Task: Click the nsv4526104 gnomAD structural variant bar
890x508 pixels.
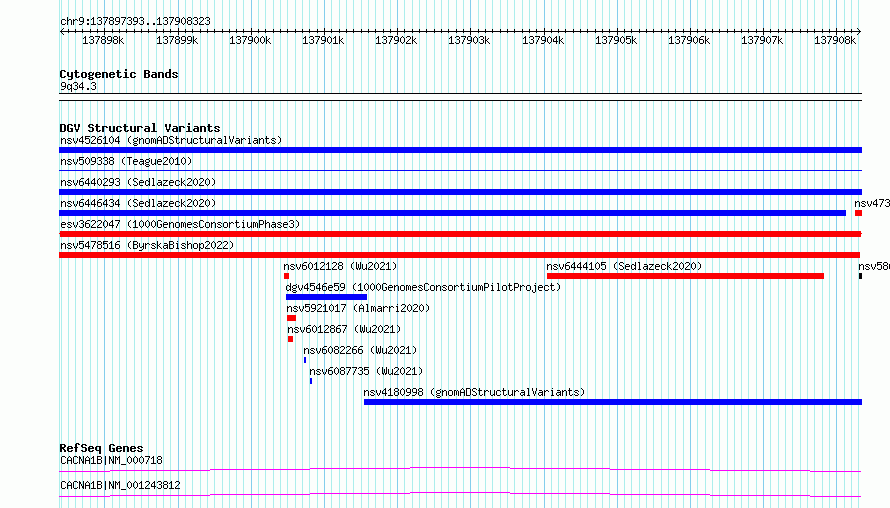Action: pos(460,150)
